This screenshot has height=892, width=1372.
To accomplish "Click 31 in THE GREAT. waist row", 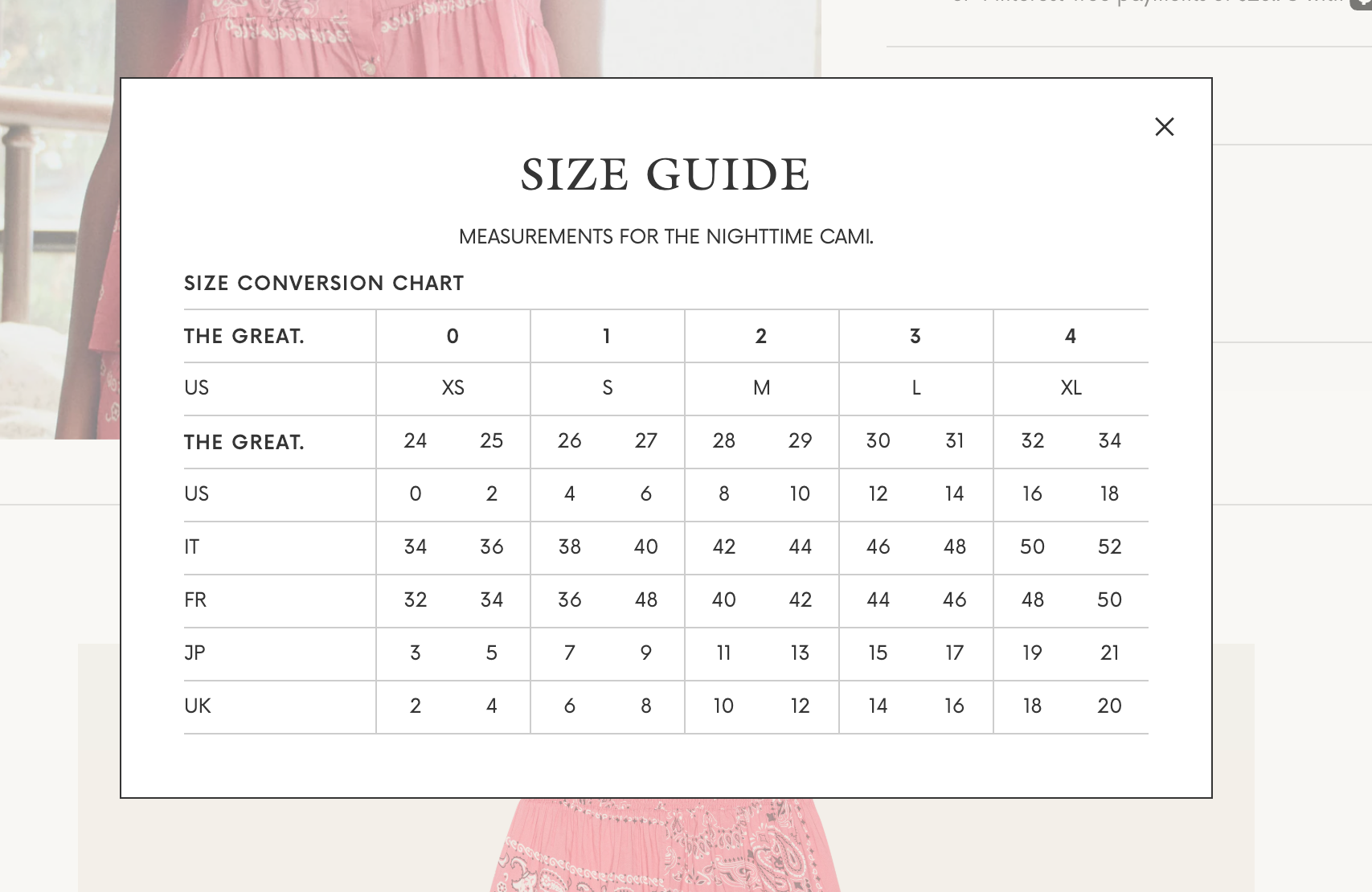I will [x=954, y=440].
